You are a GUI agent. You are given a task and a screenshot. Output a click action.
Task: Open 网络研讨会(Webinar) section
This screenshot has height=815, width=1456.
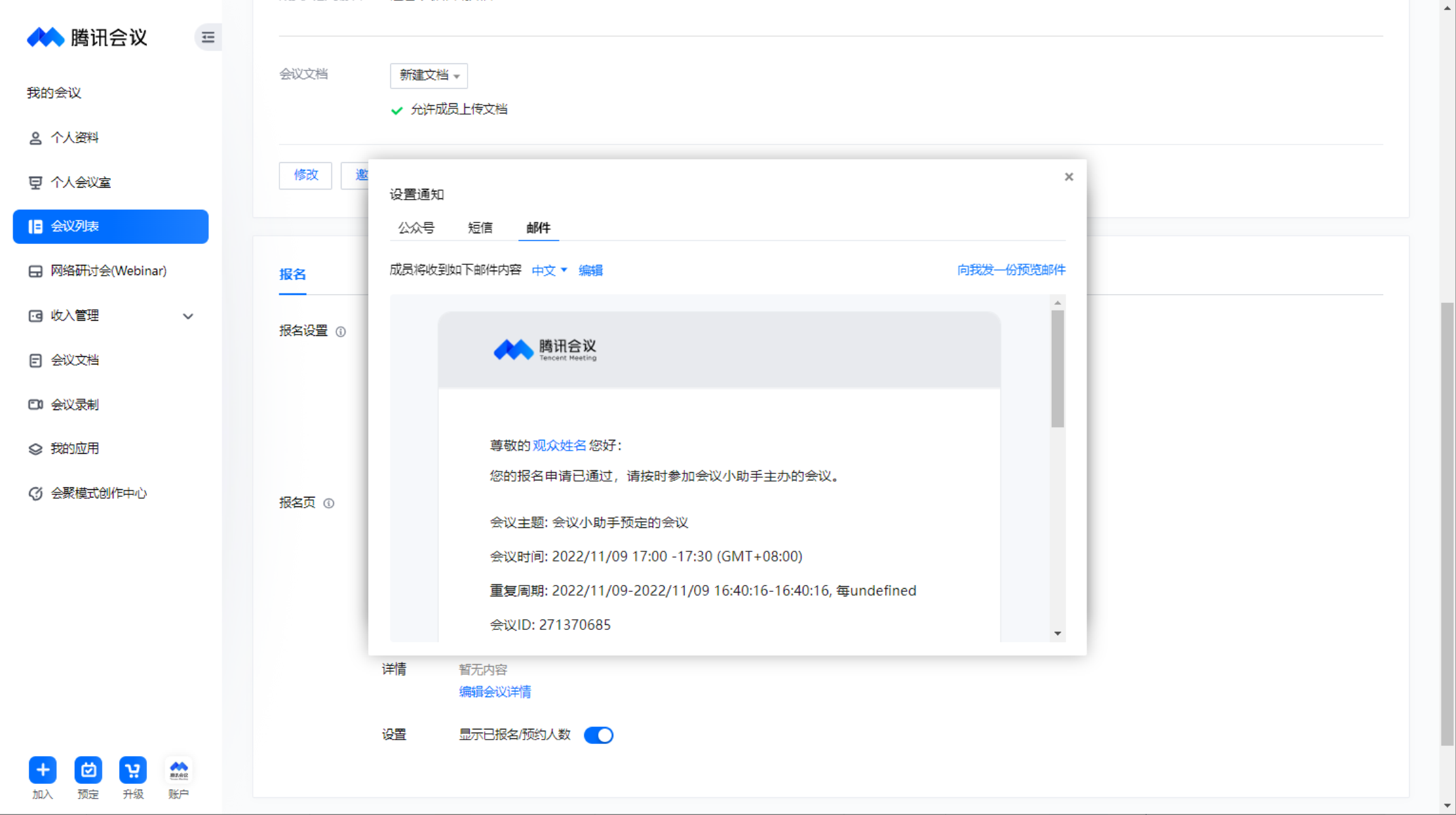tap(110, 271)
